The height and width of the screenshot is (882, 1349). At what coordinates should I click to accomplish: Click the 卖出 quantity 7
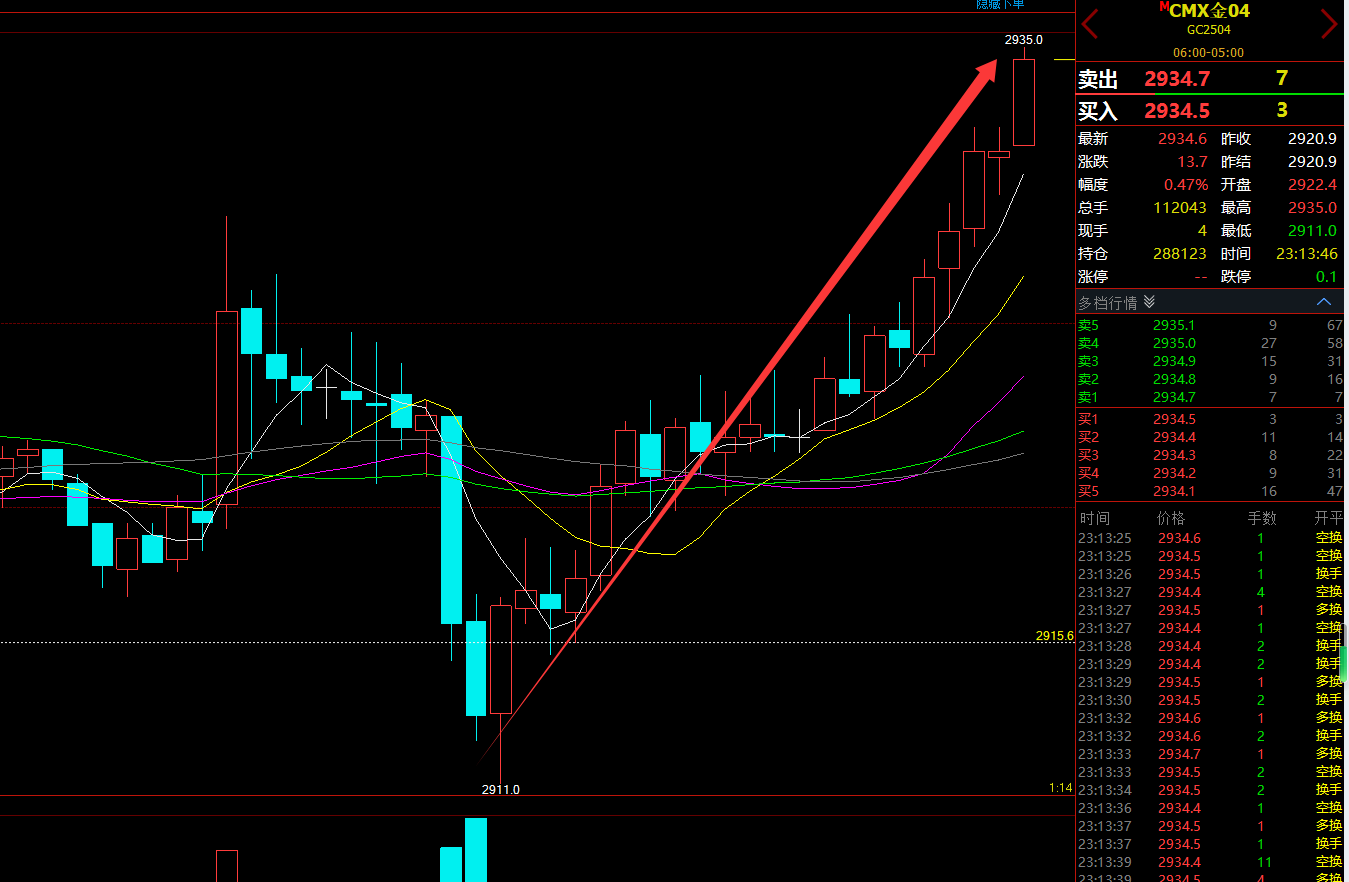coord(1282,79)
